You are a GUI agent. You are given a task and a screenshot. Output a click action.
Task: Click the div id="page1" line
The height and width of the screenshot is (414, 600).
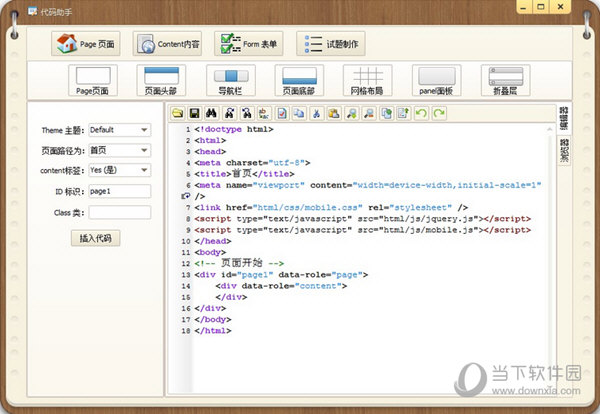click(x=281, y=275)
